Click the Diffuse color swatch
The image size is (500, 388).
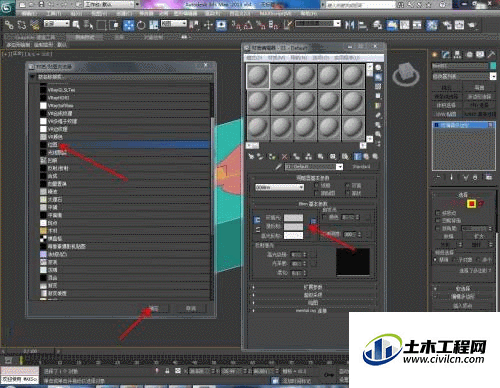[x=293, y=227]
